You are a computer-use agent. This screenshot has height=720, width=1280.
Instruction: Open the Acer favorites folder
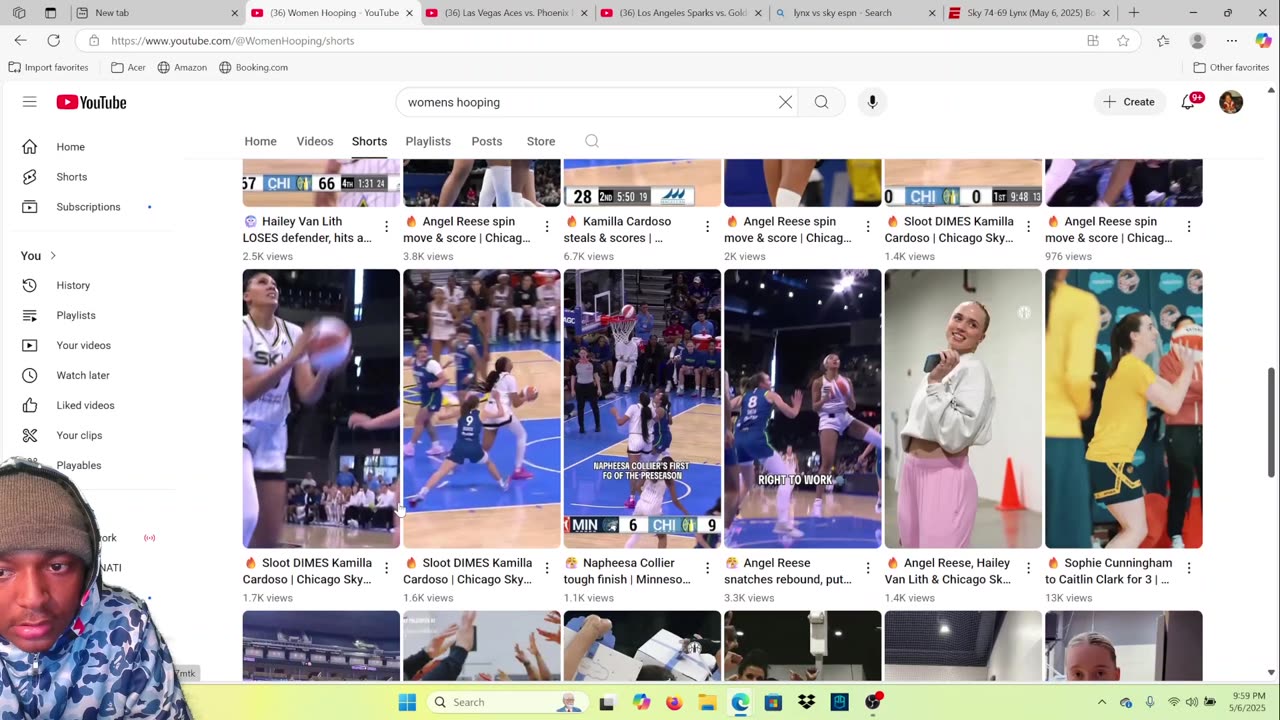[129, 67]
